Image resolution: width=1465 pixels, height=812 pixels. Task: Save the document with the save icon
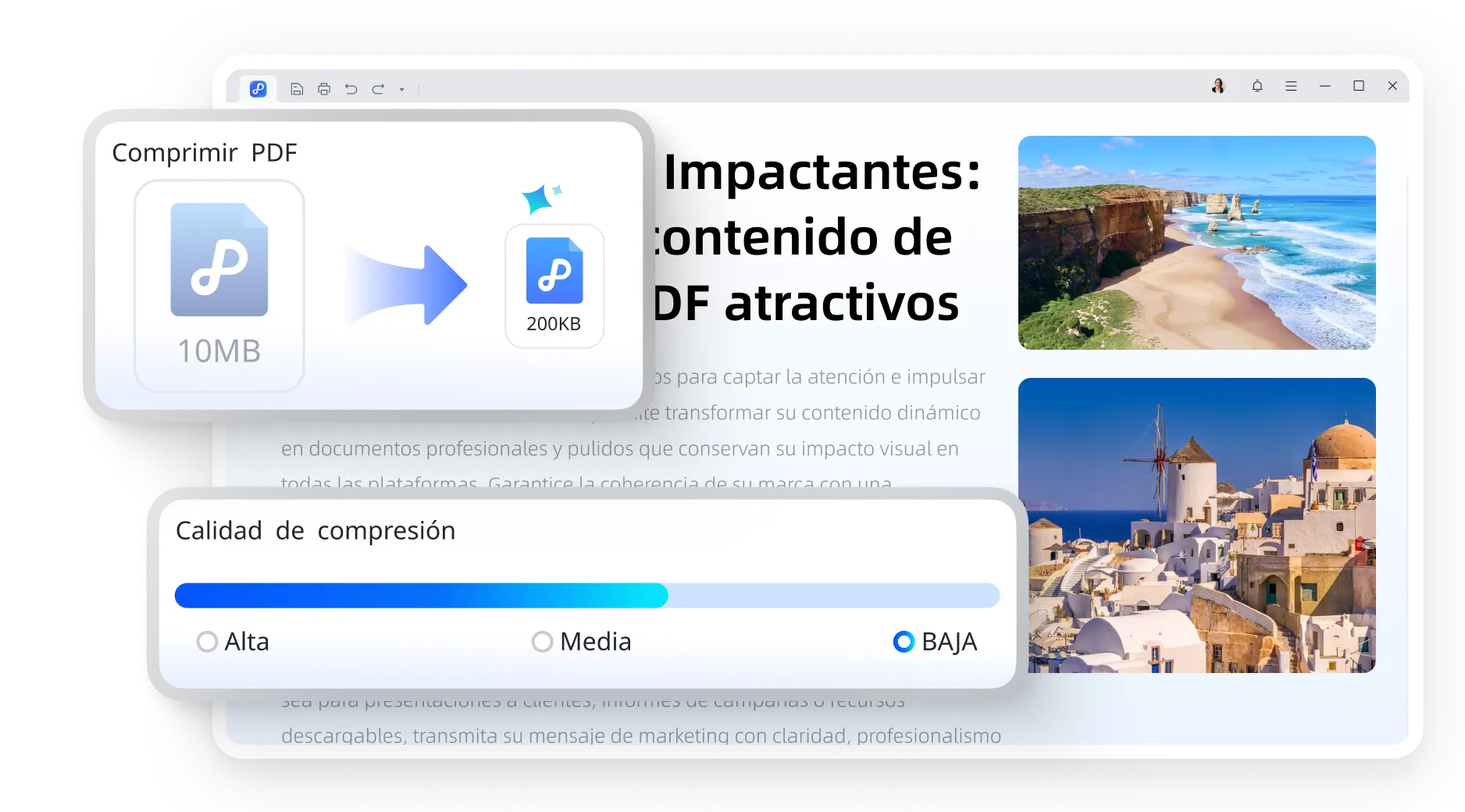click(297, 89)
